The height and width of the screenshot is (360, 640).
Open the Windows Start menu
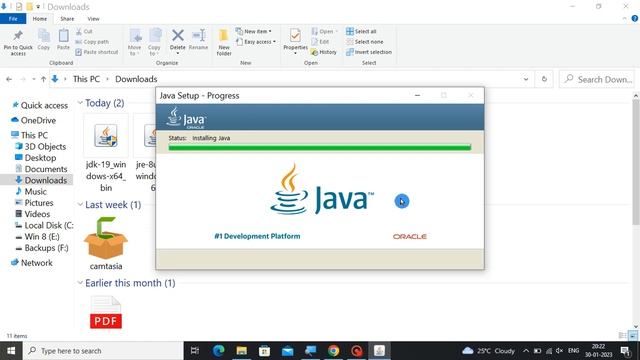[11, 351]
